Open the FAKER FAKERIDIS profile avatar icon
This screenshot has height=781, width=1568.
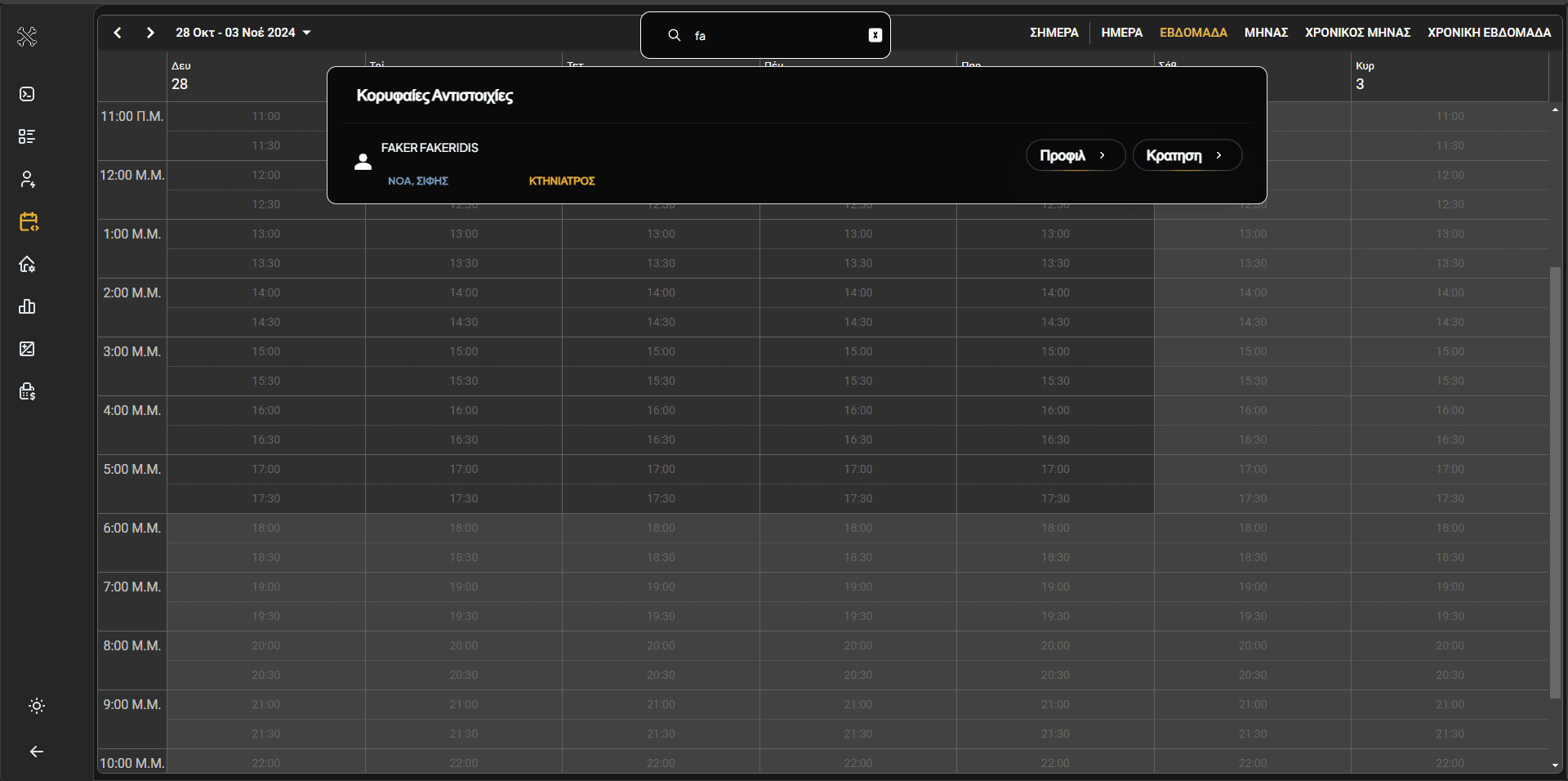pyautogui.click(x=362, y=161)
